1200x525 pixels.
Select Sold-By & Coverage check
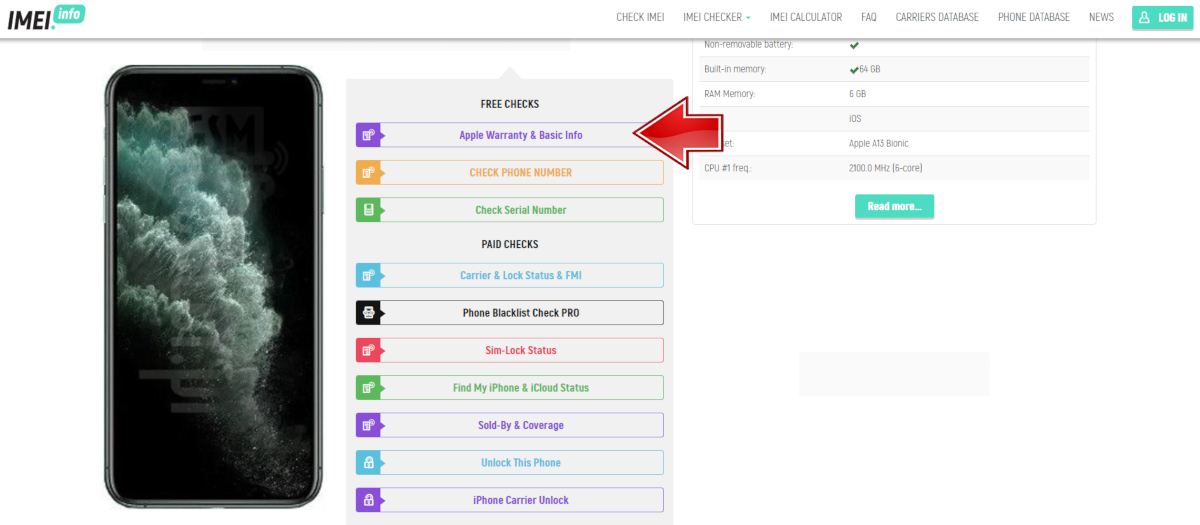click(510, 425)
